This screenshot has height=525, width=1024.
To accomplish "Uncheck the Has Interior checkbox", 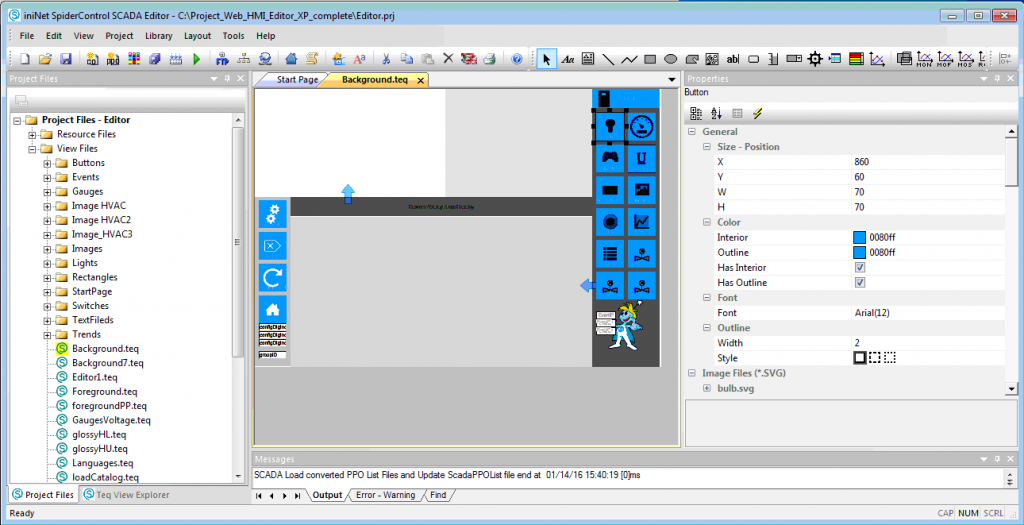I will [859, 268].
